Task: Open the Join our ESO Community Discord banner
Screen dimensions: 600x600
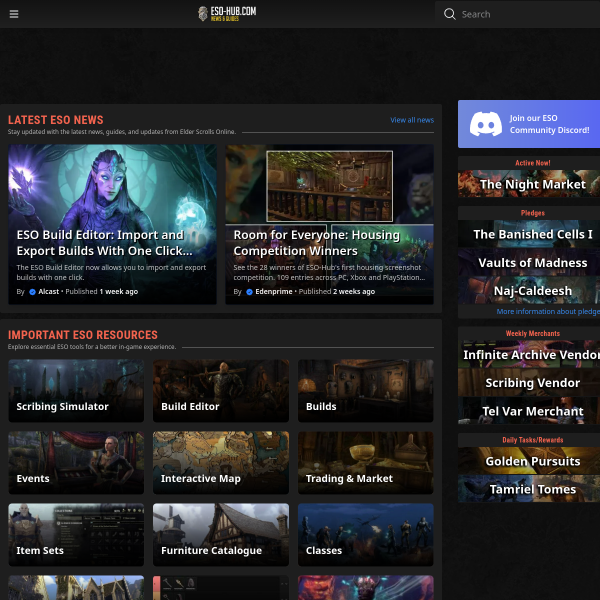Action: pos(529,124)
